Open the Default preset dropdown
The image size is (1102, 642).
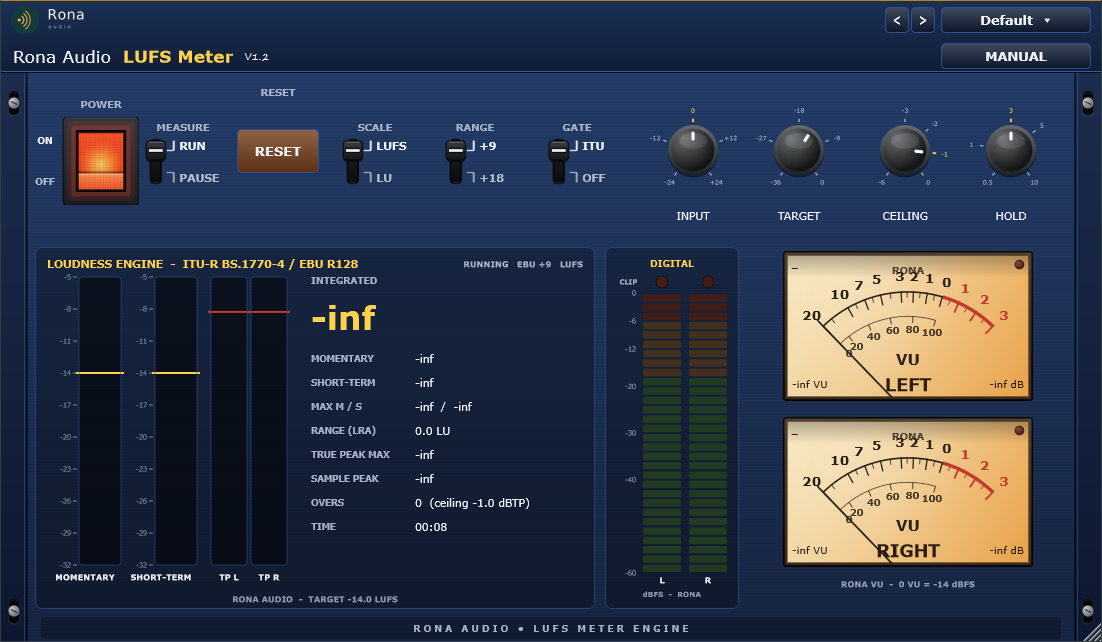(1016, 20)
